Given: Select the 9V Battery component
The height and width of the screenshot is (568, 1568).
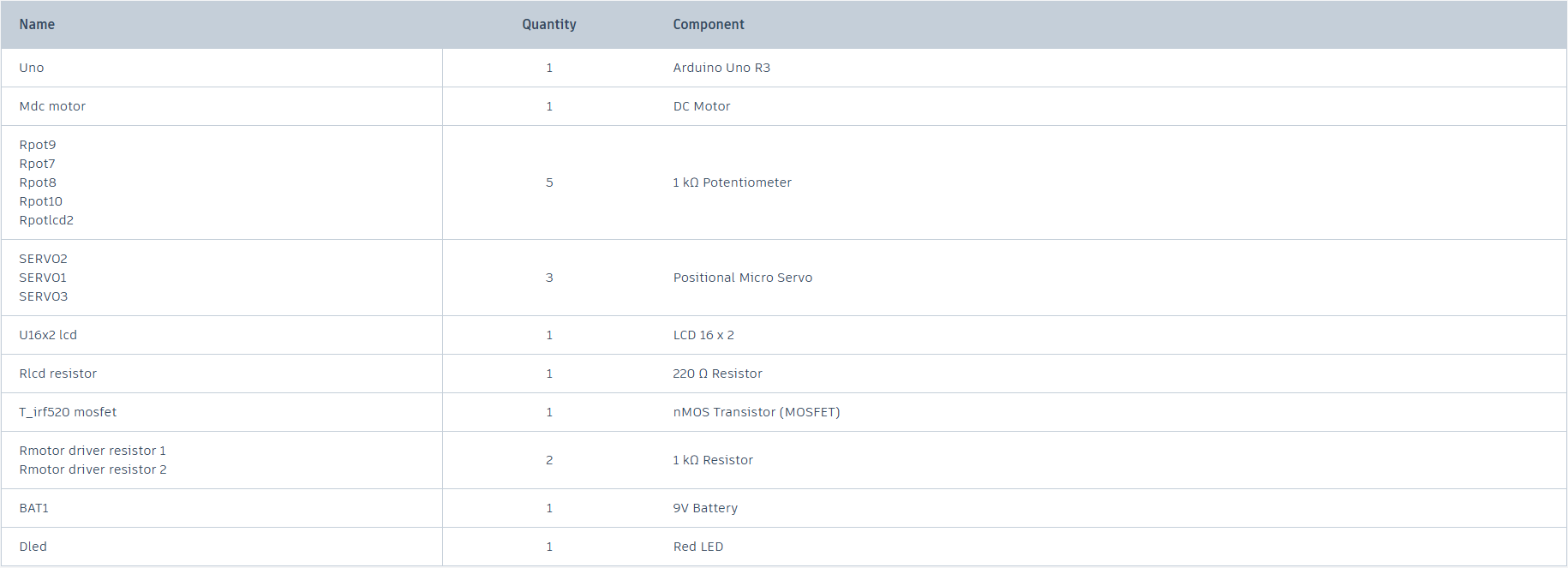Looking at the screenshot, I should point(705,508).
